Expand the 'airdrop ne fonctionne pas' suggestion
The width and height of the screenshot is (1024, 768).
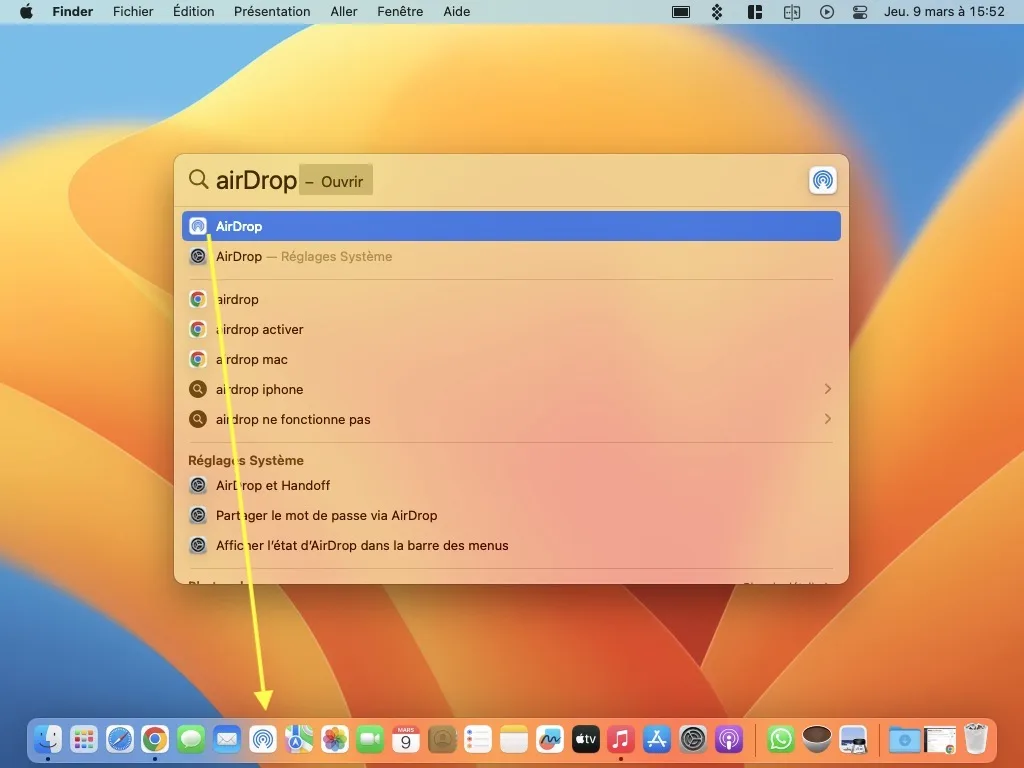(x=828, y=419)
